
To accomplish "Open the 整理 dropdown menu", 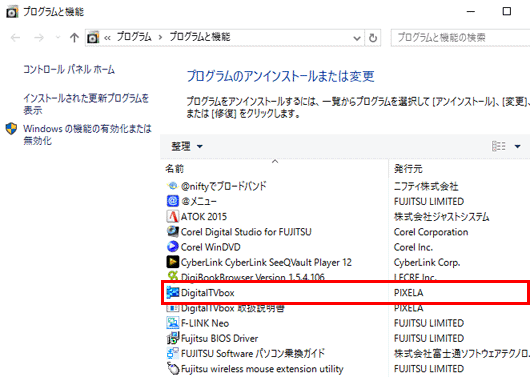I will [x=187, y=146].
